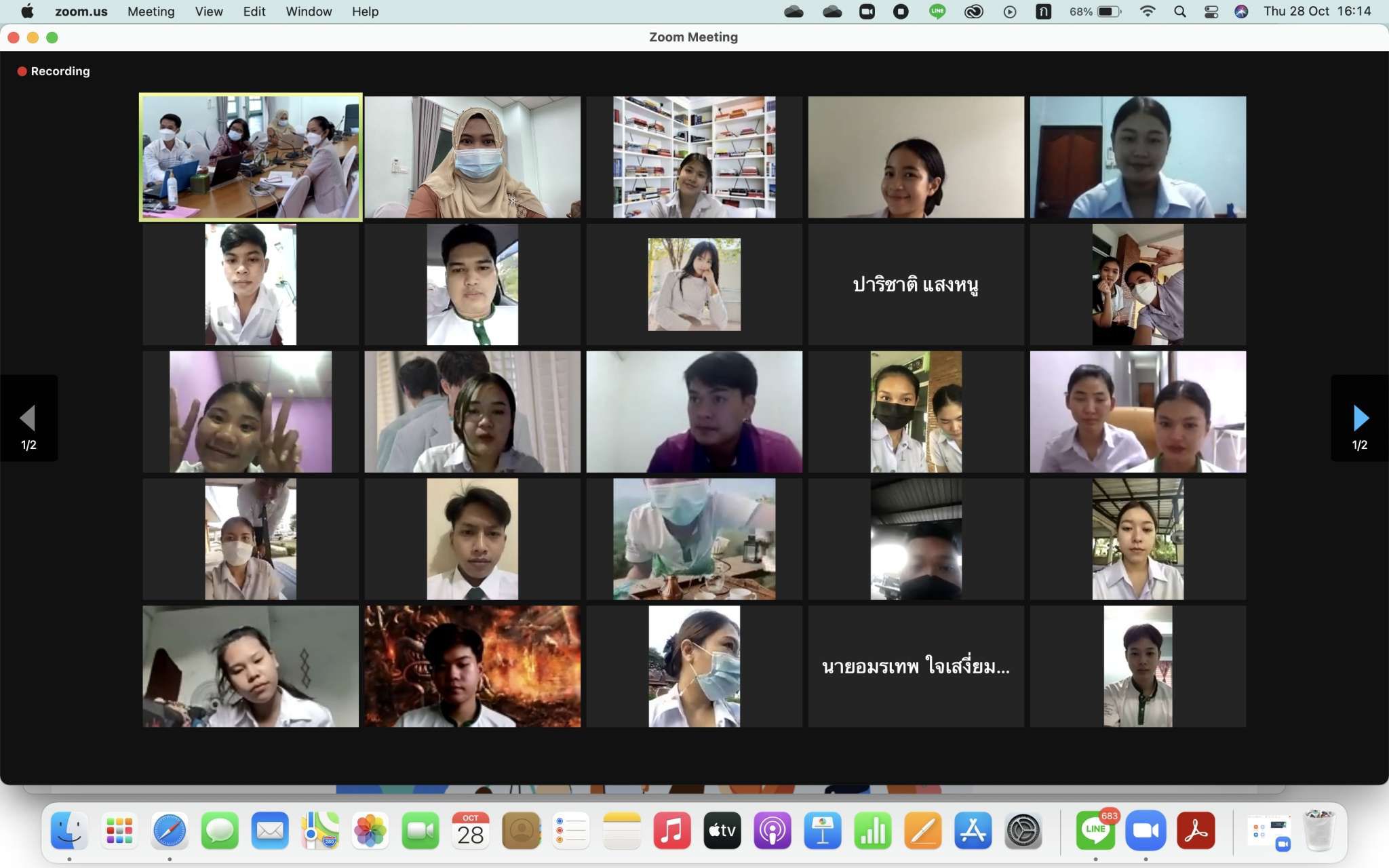Open Spotlight search magnifier icon

point(1180,12)
